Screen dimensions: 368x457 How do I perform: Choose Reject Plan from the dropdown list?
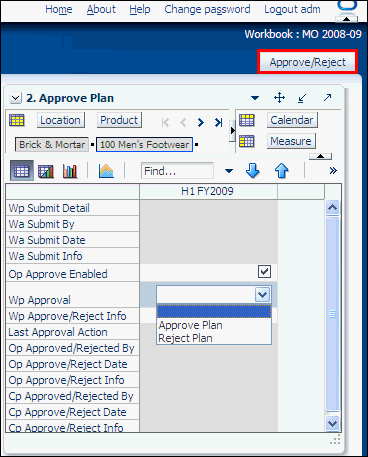(x=185, y=338)
